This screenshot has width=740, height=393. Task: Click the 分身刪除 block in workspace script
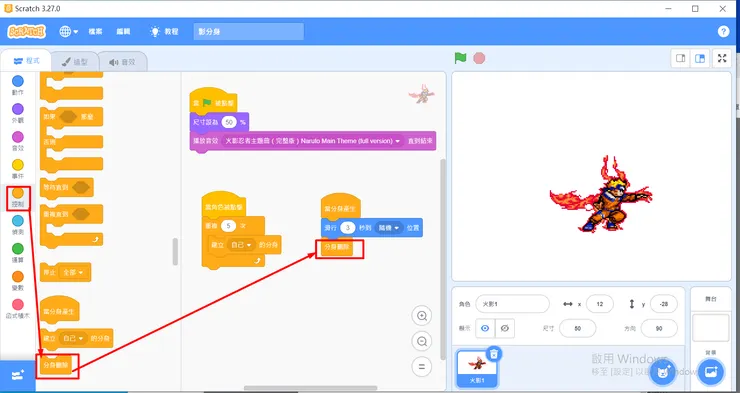point(337,247)
